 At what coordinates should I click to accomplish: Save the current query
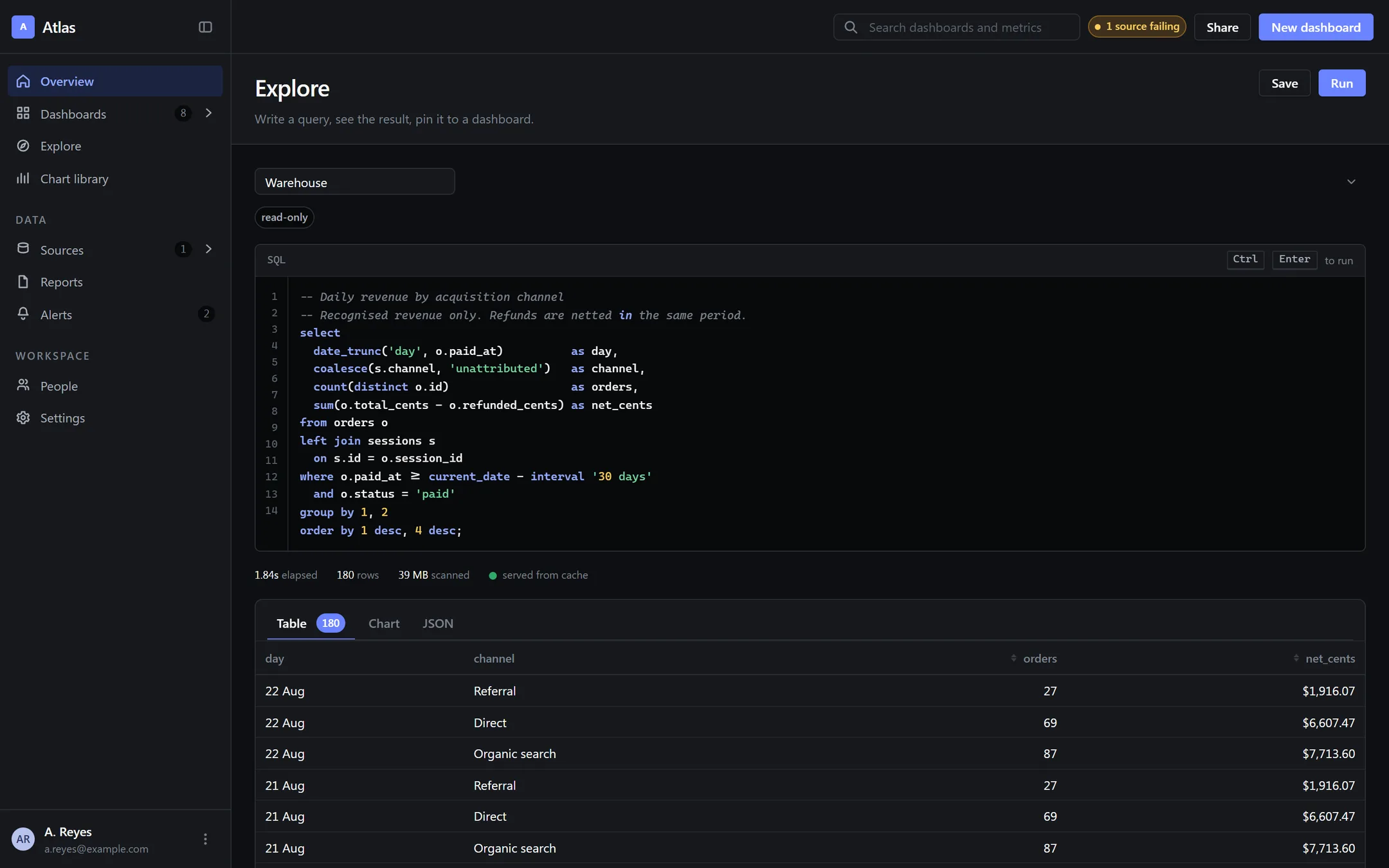pos(1284,83)
